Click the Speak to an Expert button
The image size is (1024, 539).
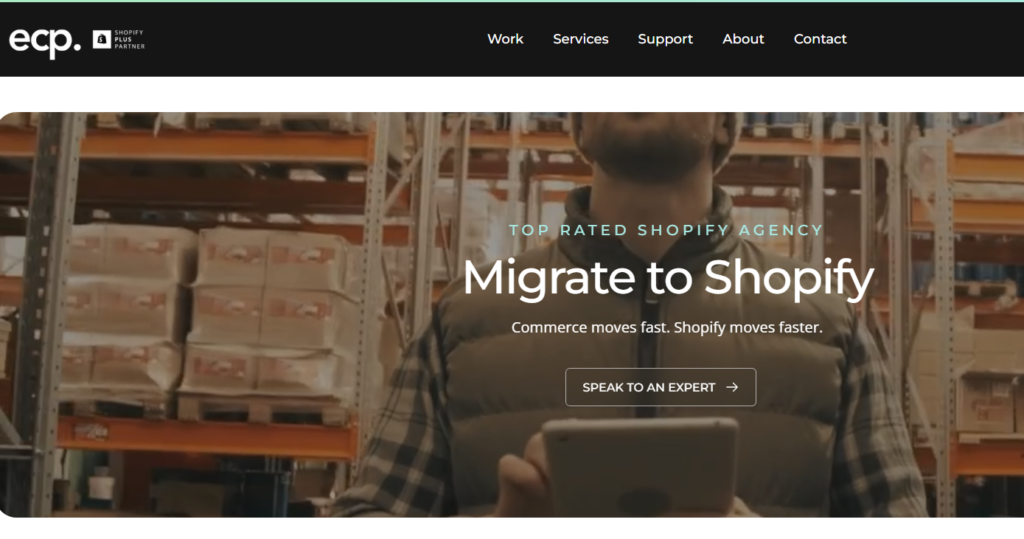pyautogui.click(x=660, y=387)
